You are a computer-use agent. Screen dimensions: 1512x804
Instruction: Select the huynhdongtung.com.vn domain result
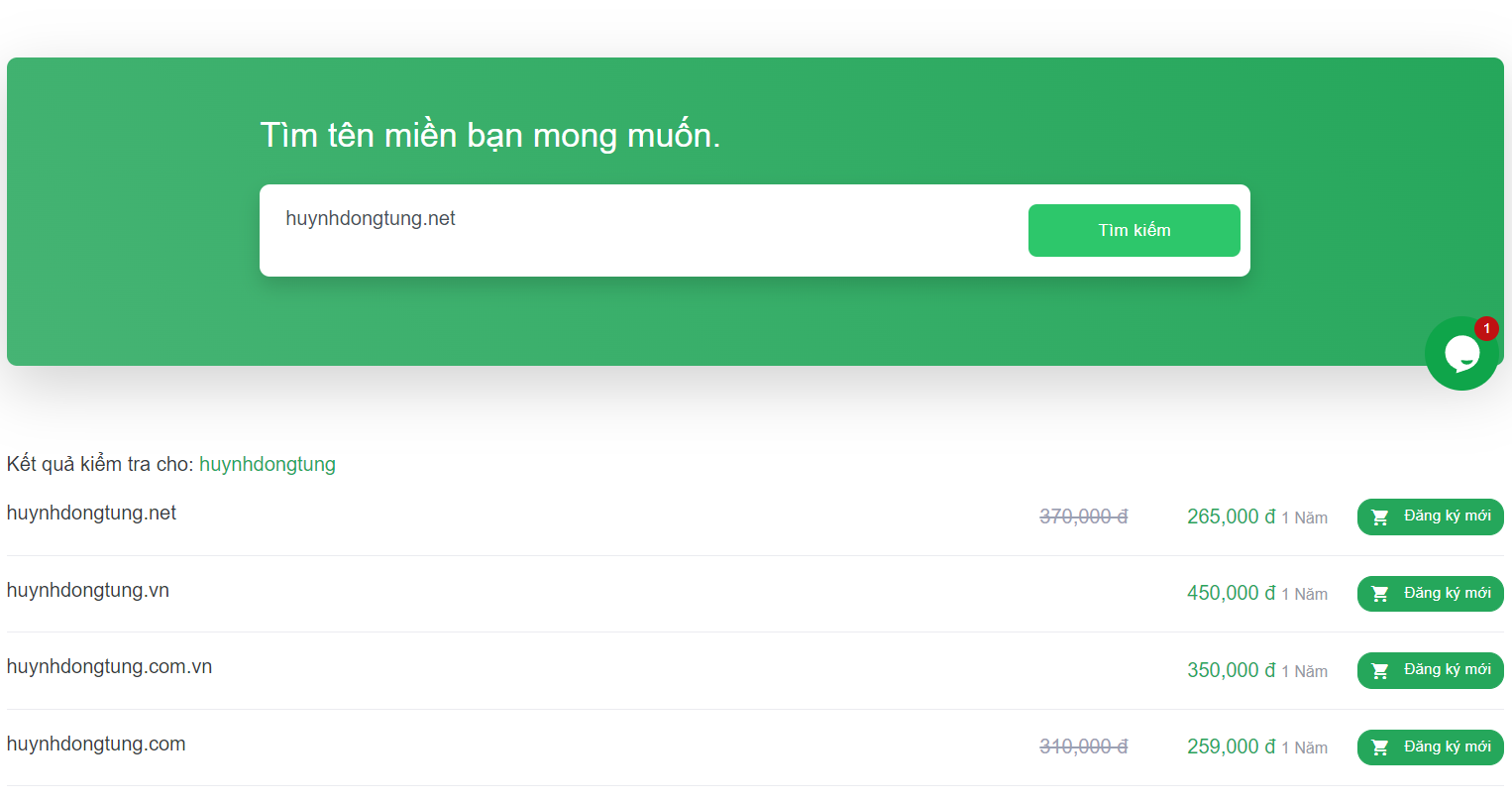tap(109, 667)
